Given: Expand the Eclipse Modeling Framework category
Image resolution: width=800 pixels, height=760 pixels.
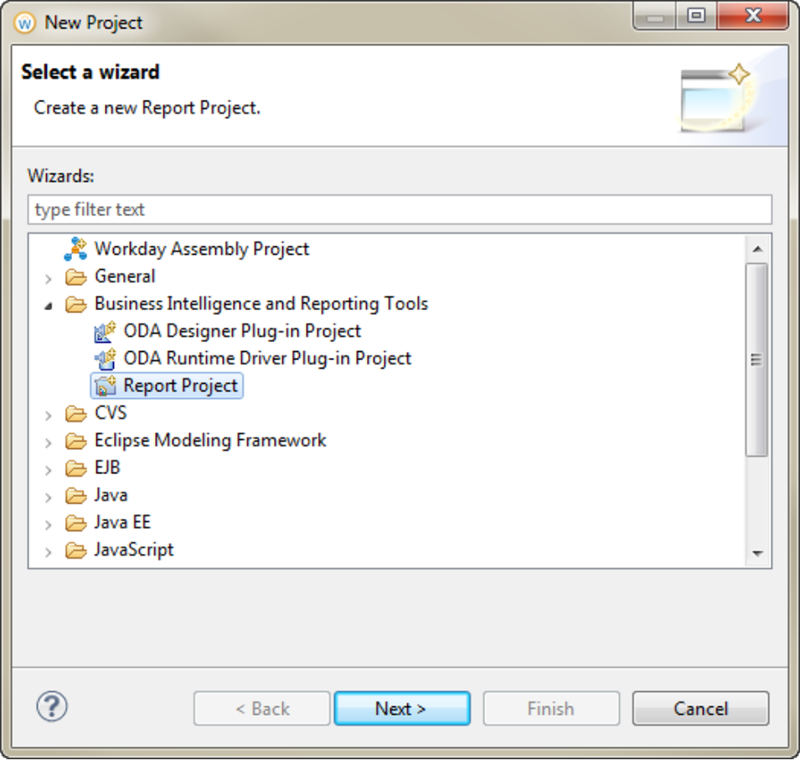Looking at the screenshot, I should [x=48, y=443].
